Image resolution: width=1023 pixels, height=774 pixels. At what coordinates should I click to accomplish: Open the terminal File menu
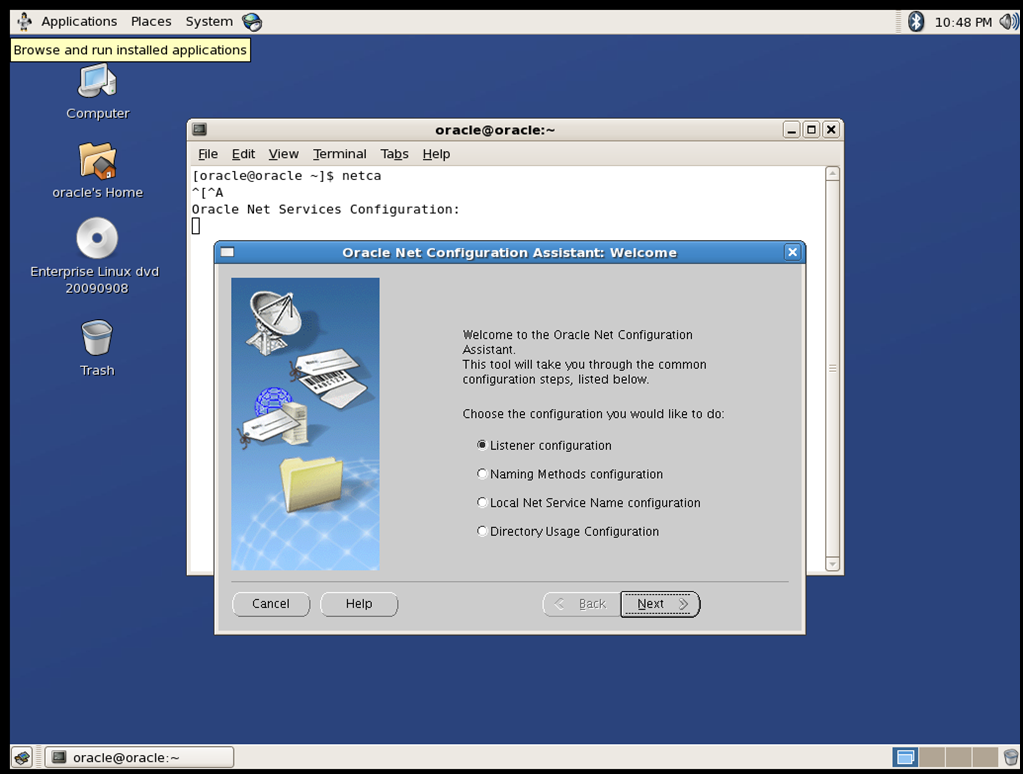coord(207,154)
